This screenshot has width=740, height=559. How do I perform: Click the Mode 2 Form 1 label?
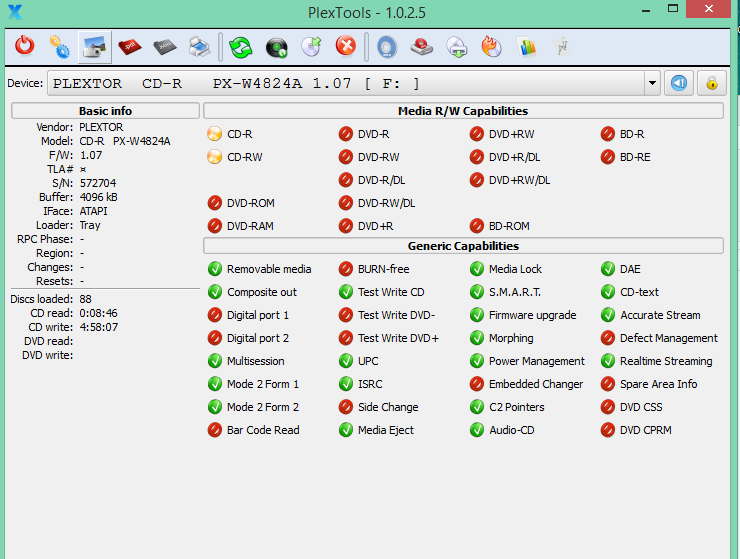coord(263,384)
